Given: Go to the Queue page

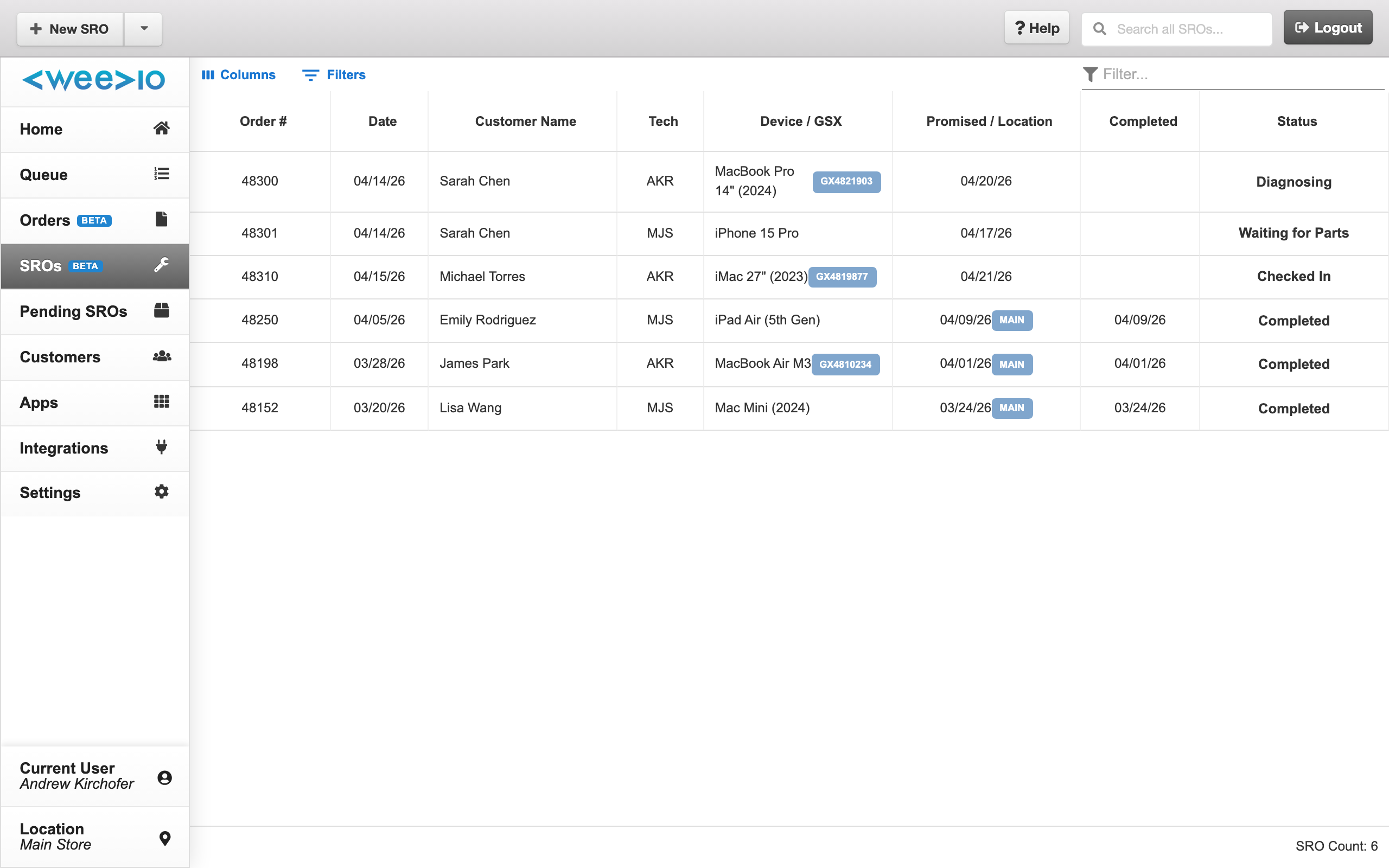Looking at the screenshot, I should point(95,175).
